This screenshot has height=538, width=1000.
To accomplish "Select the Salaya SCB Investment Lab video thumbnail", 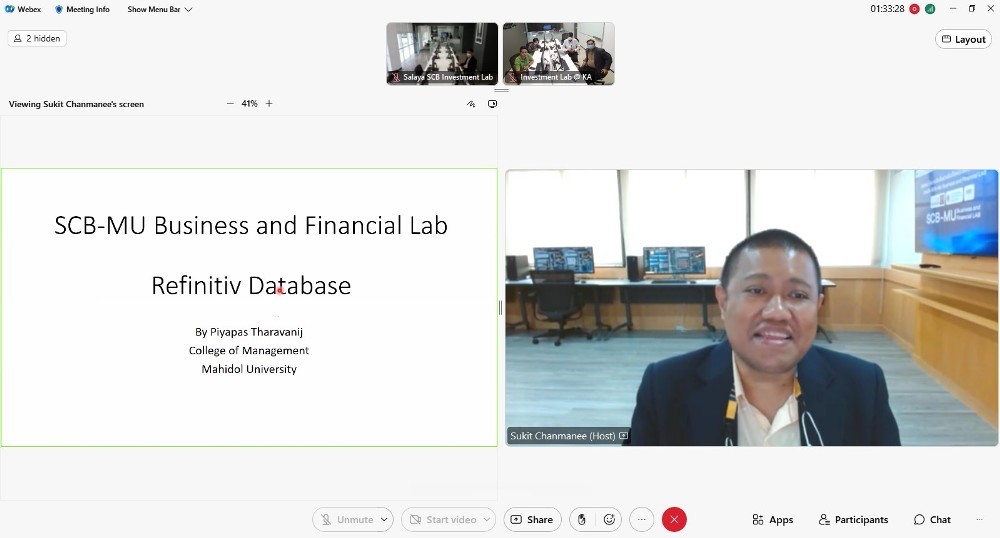I will [442, 53].
